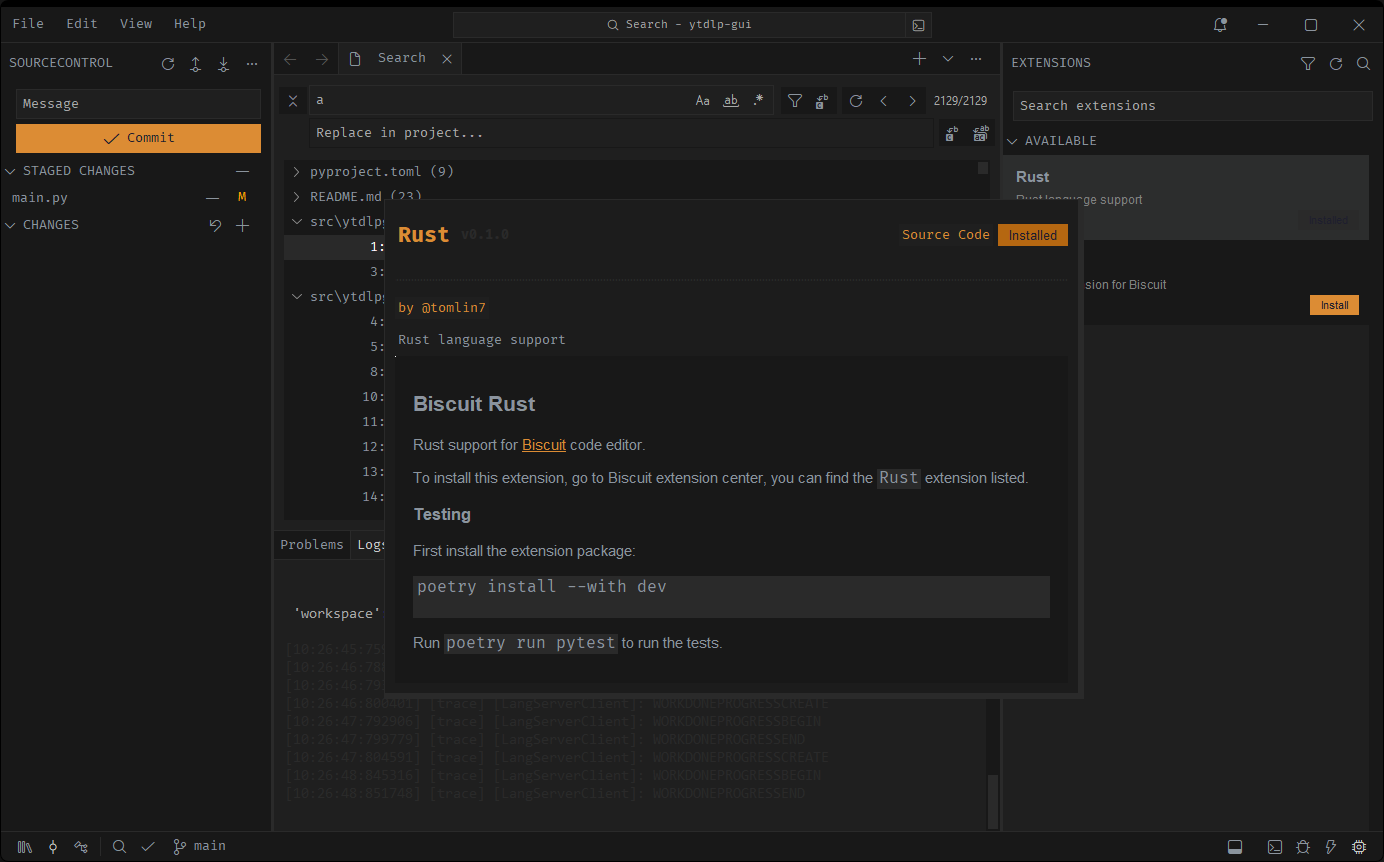This screenshot has height=862, width=1384.
Task: Click Install for the Biscuit extension
Action: click(x=1334, y=305)
